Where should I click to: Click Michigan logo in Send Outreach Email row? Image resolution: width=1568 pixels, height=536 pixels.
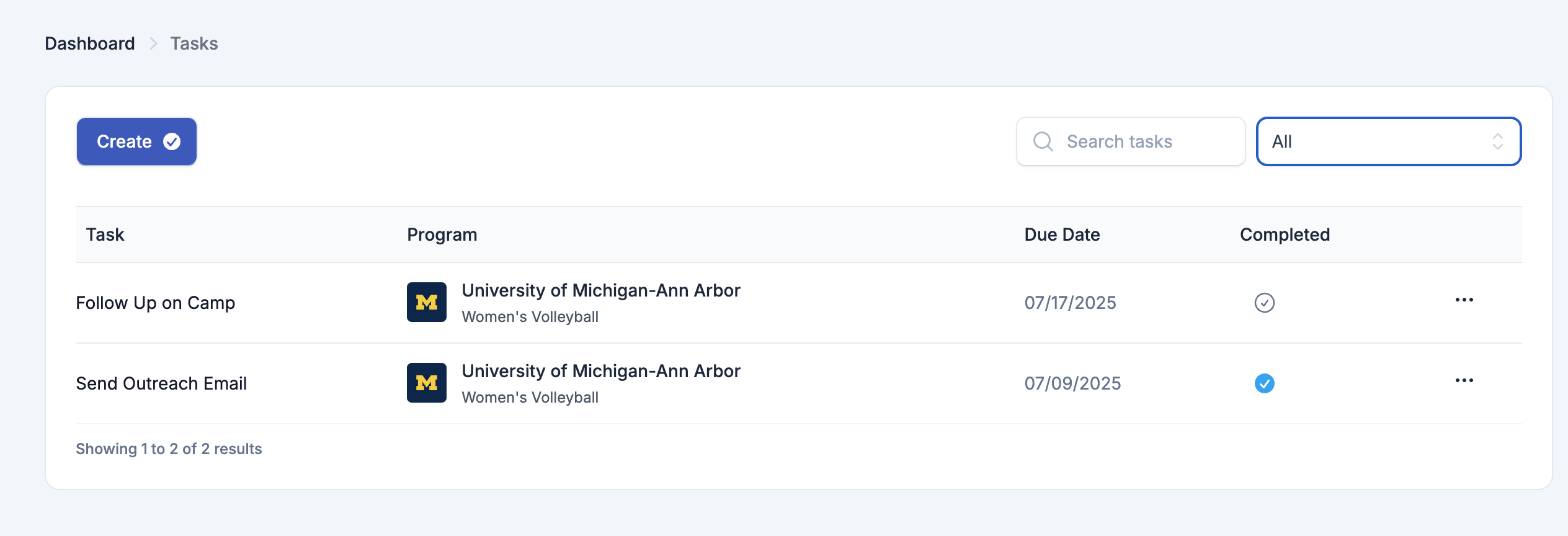(427, 383)
